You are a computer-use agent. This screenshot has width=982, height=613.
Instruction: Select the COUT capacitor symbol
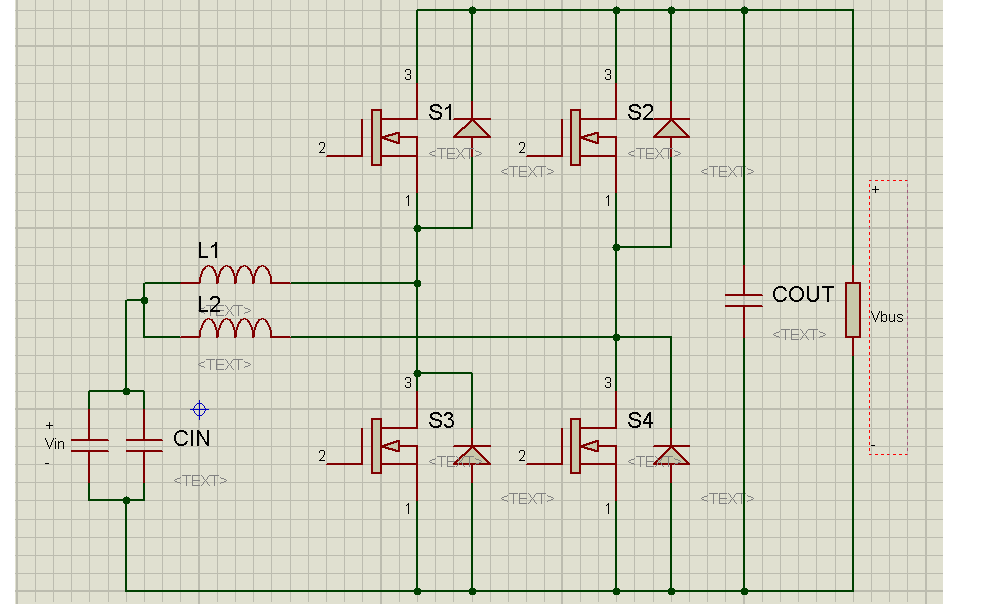pos(744,301)
